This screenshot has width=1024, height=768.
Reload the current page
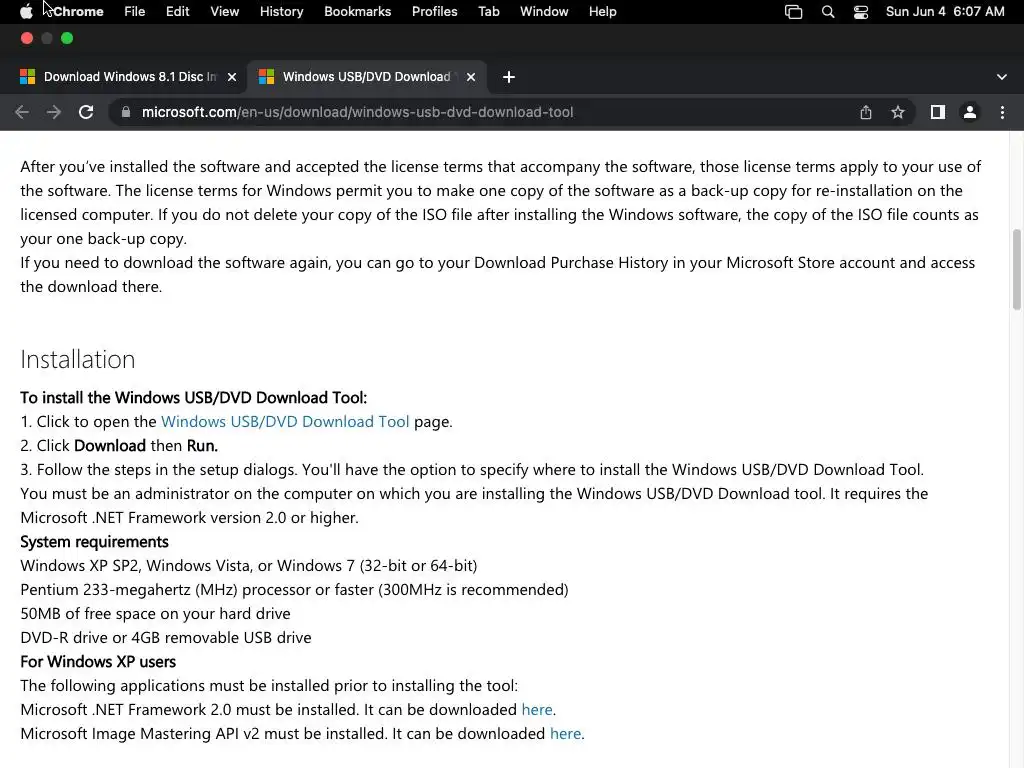tap(86, 112)
